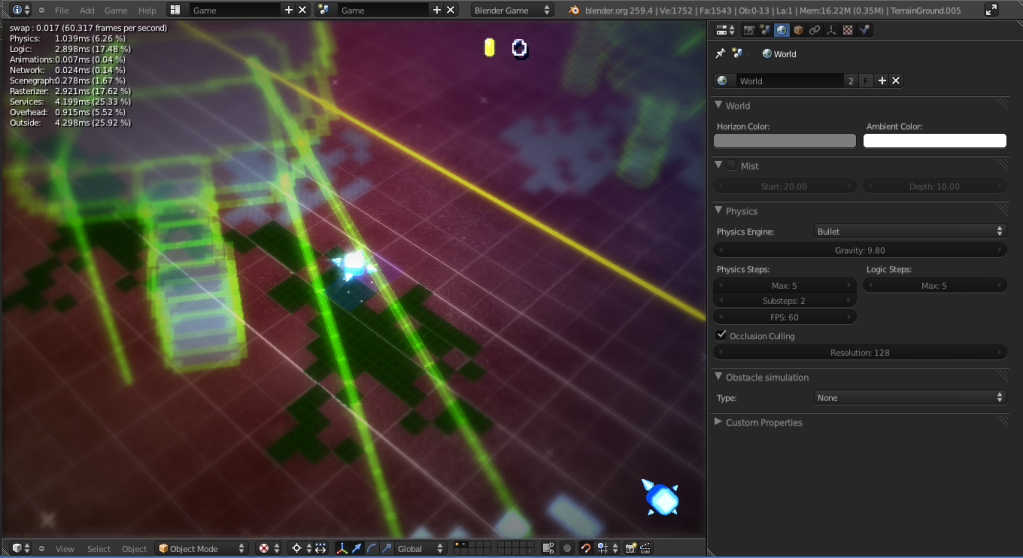Toggle fullscreen with the header arrows icon

pyautogui.click(x=991, y=10)
